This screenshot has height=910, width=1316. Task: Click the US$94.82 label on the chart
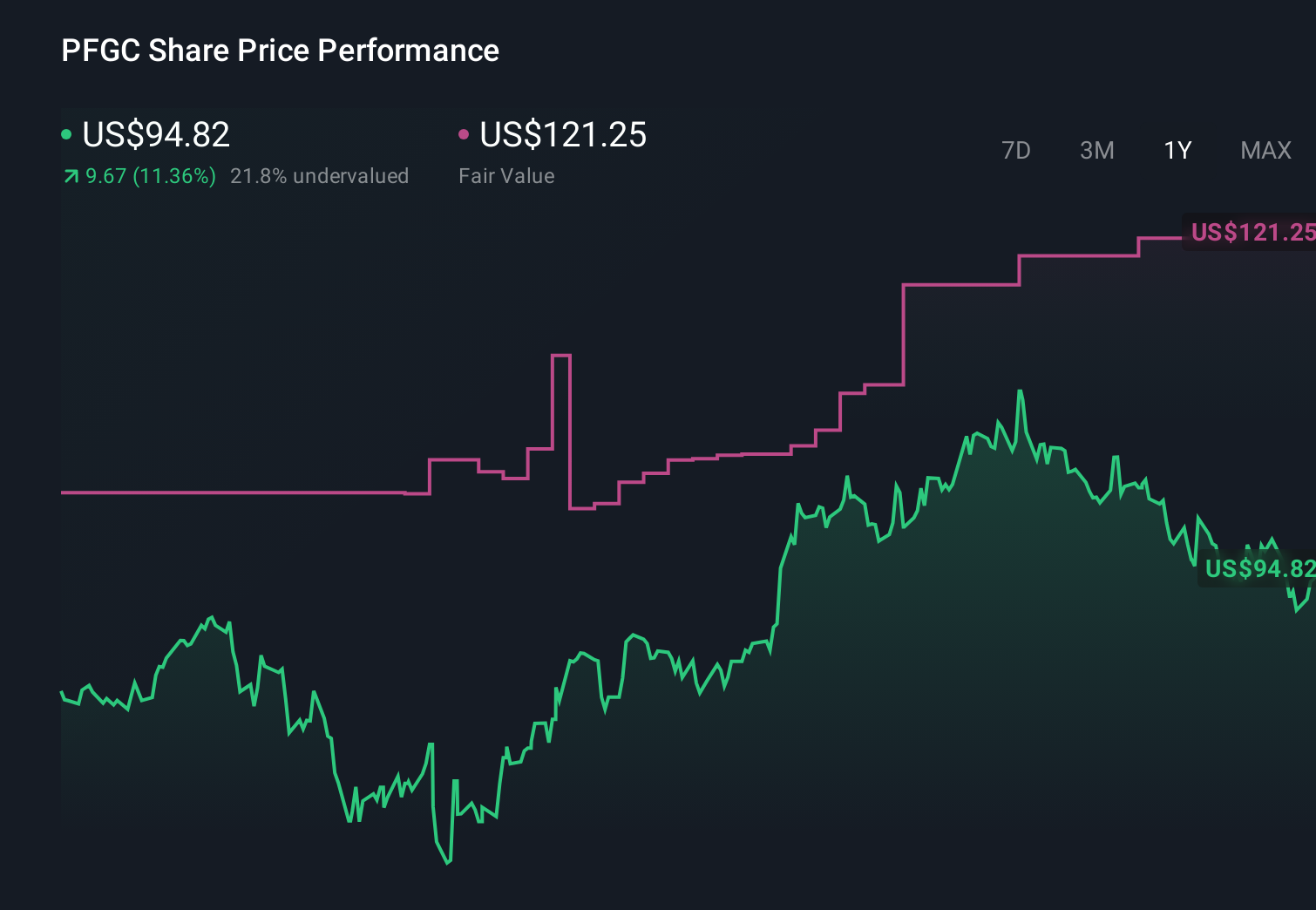(1258, 570)
